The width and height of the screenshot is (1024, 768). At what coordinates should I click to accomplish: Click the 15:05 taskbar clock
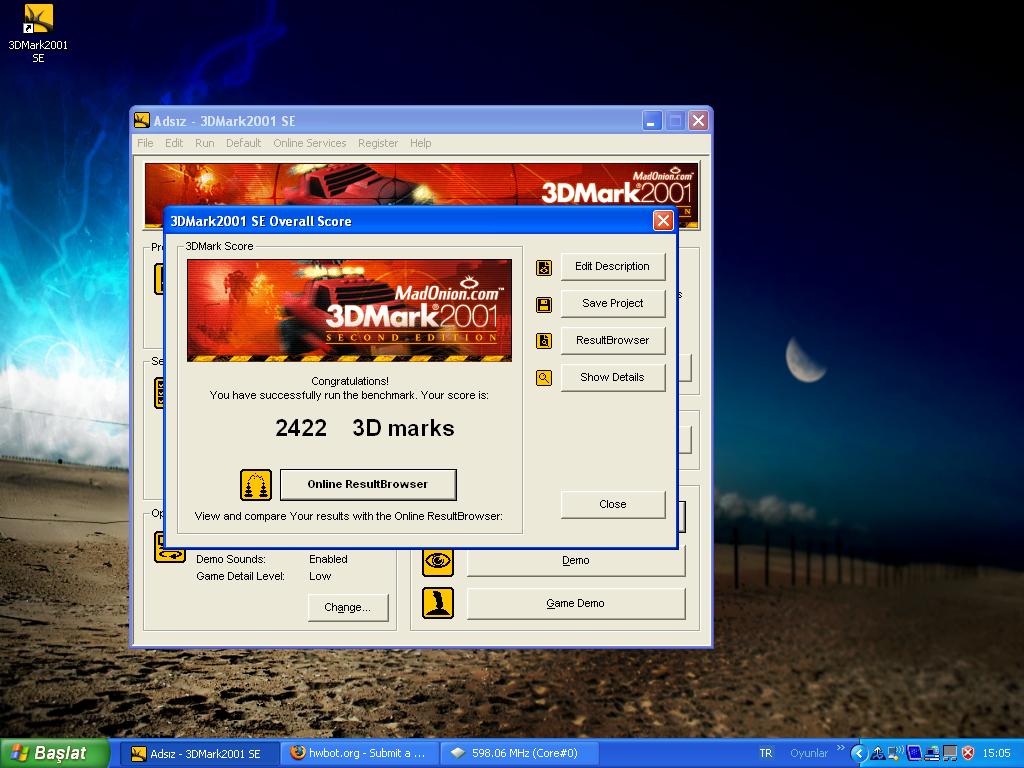[996, 754]
